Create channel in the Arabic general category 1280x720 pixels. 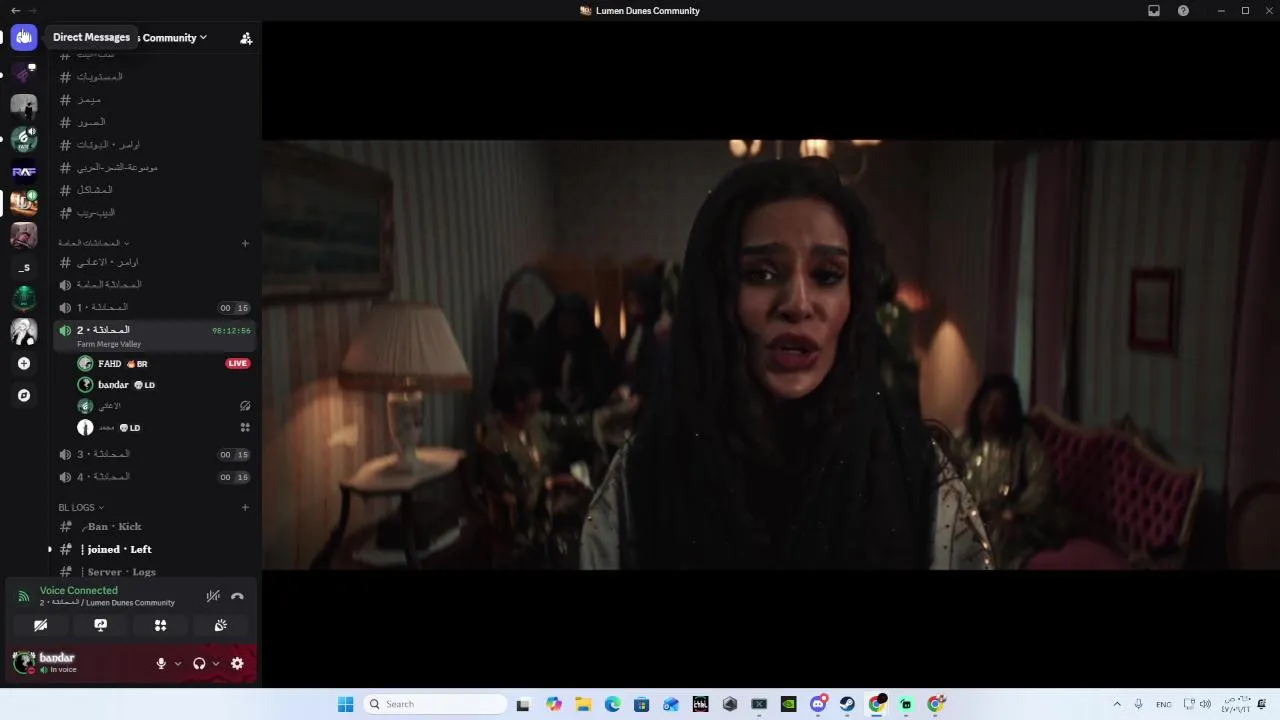(x=245, y=243)
